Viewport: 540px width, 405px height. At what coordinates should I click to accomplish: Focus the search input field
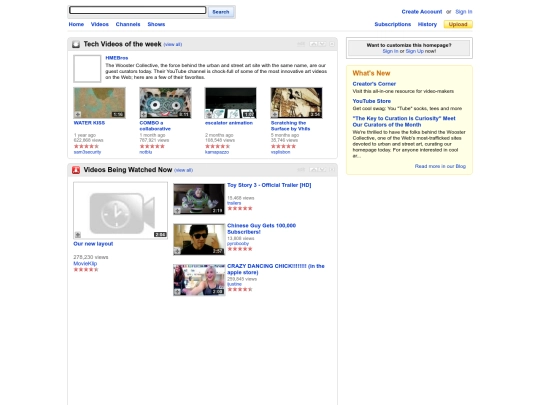[x=137, y=10]
